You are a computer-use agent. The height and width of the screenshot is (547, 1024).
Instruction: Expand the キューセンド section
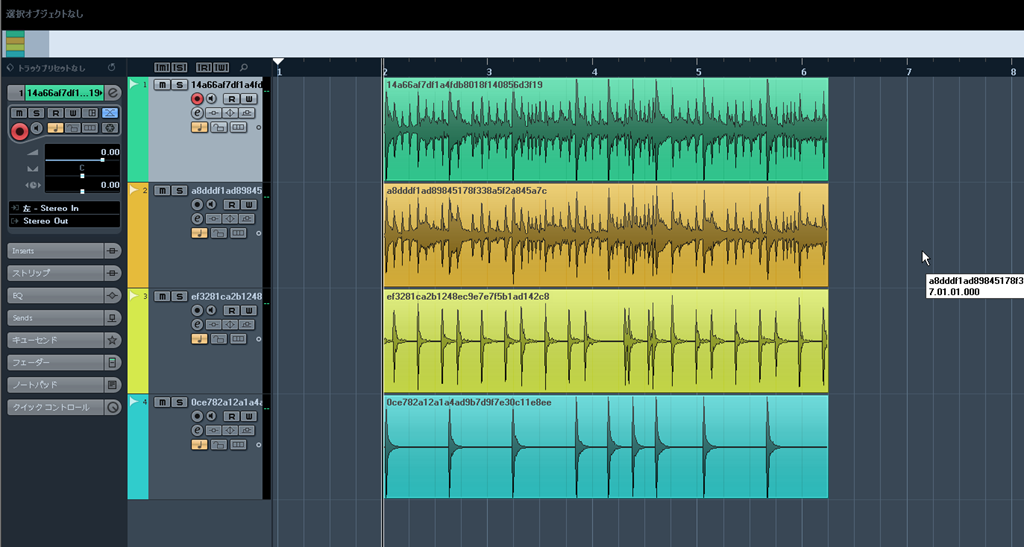point(56,340)
